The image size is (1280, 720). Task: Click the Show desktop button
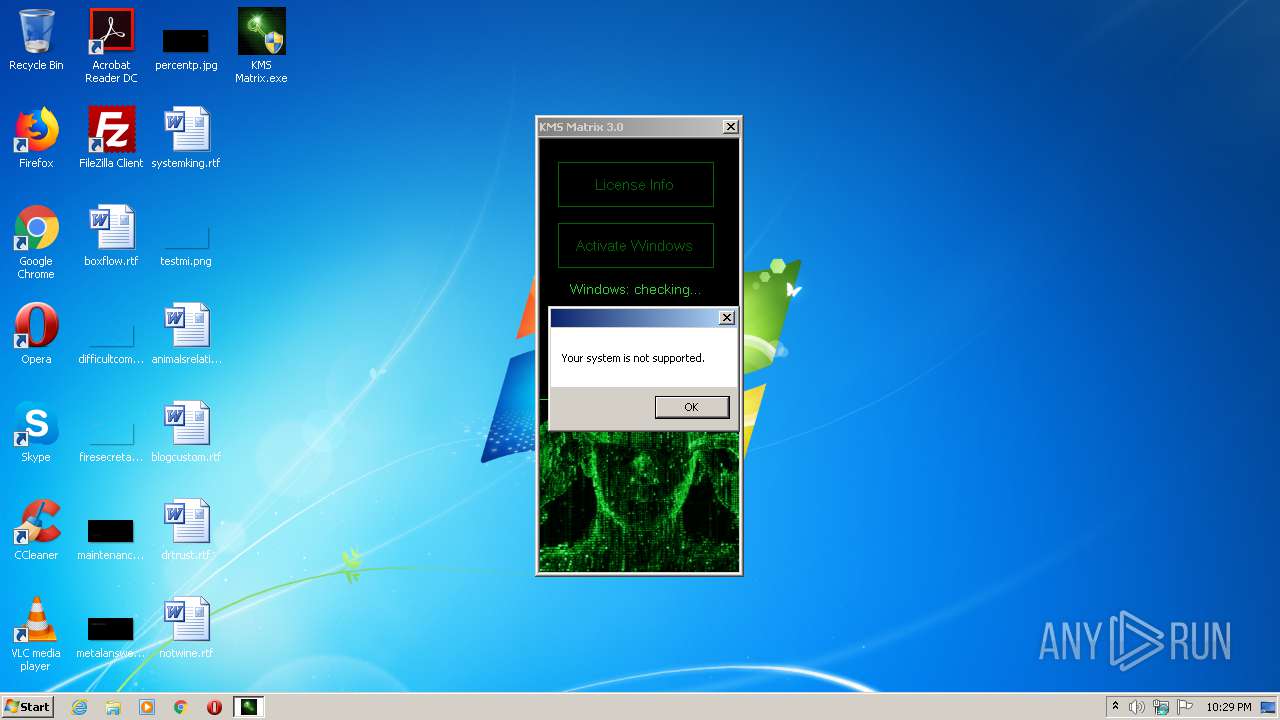pyautogui.click(x=1270, y=707)
